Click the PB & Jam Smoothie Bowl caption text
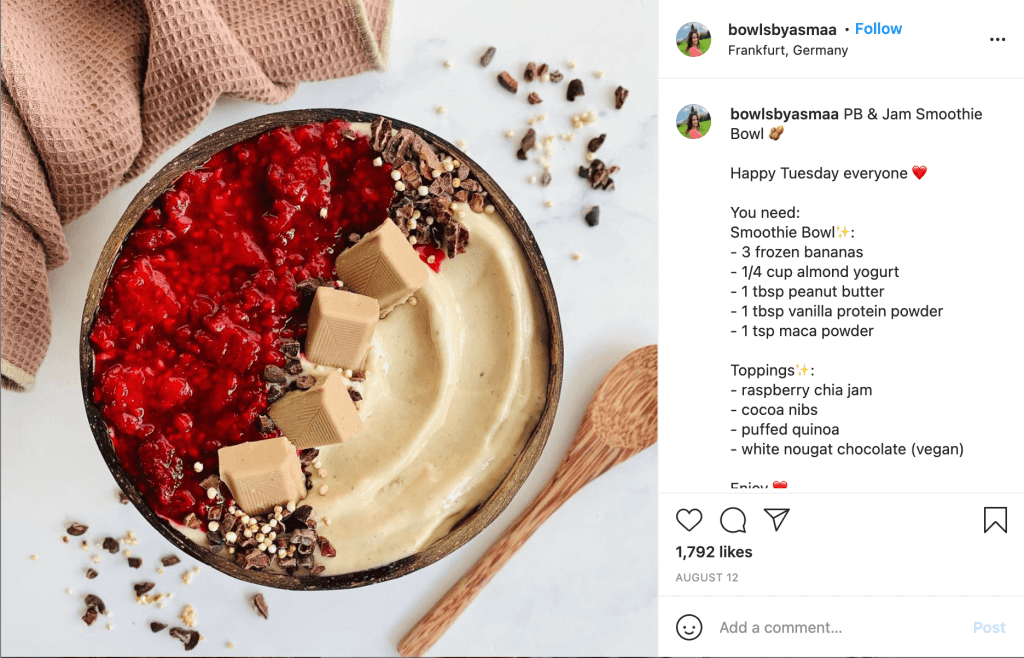1024x658 pixels. click(x=856, y=123)
